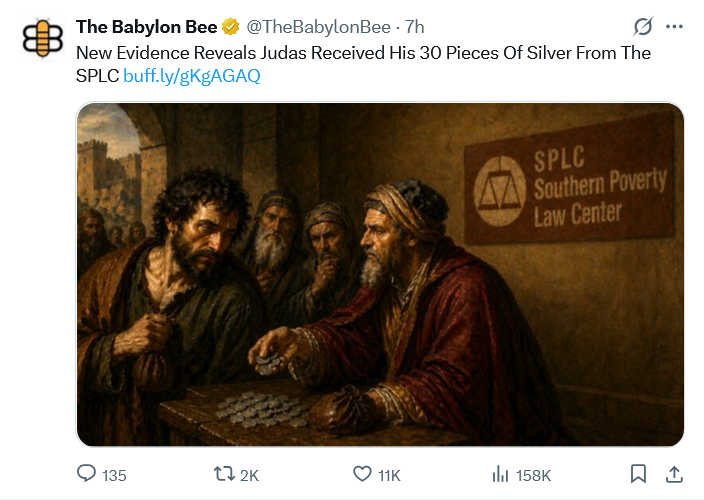The image size is (704, 500).
Task: Click the reply speech bubble icon
Action: pyautogui.click(x=87, y=474)
